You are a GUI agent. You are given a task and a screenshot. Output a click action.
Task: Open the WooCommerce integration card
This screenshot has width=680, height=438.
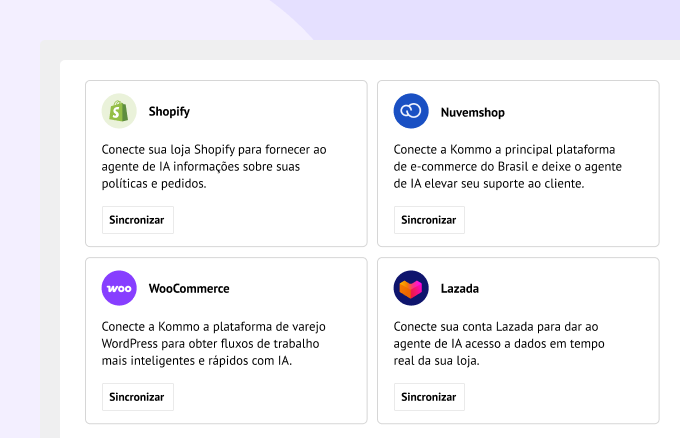click(280, 395)
